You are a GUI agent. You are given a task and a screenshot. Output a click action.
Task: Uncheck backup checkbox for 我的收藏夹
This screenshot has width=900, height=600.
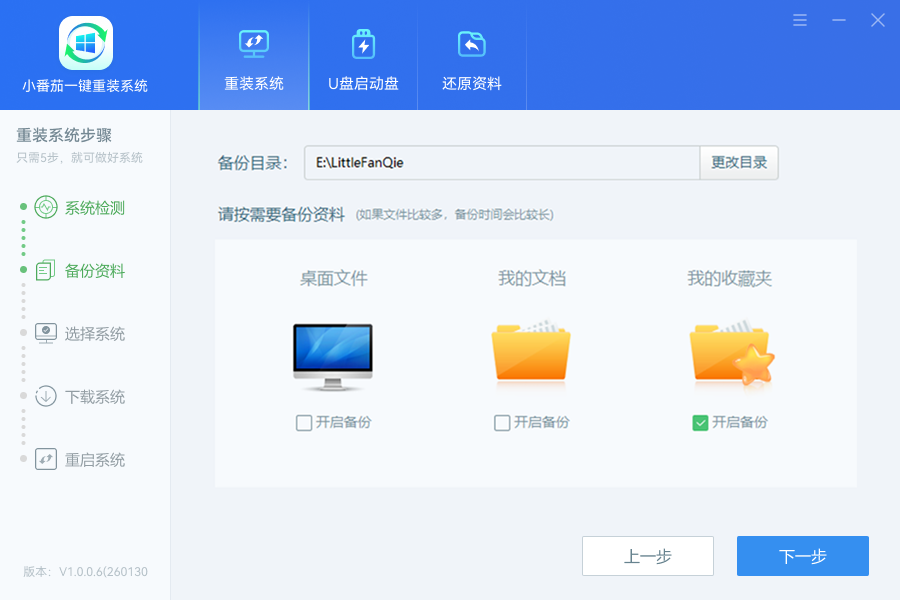click(x=700, y=423)
